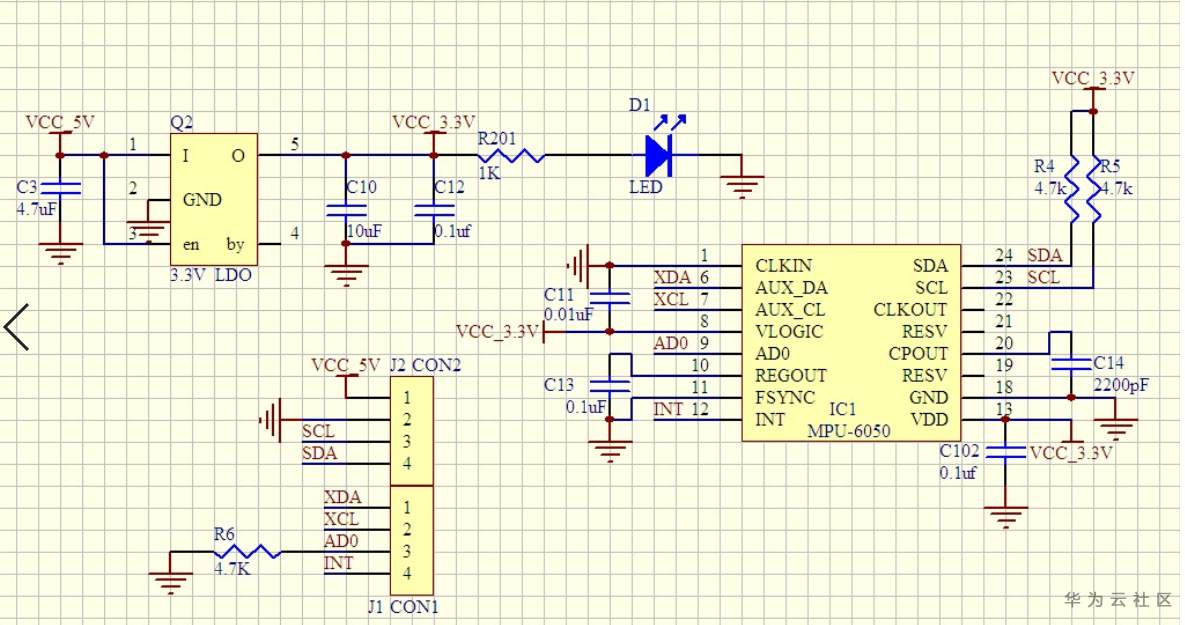Click AUX_DA pin name inside IC1
Viewport: 1185px width, 625px height.
791,288
